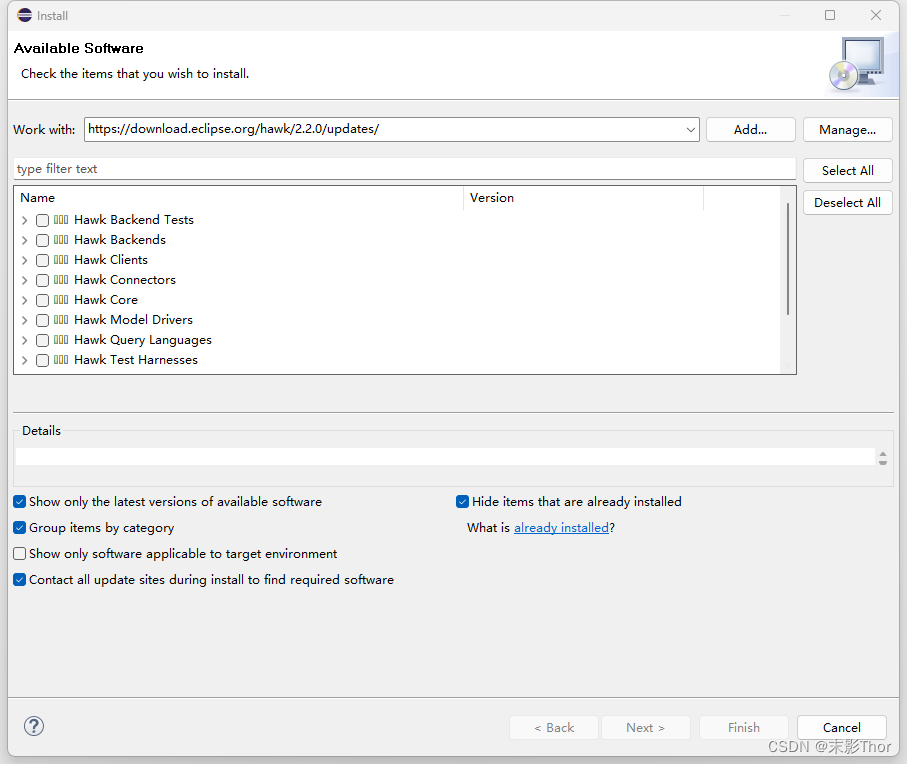This screenshot has width=907, height=764.
Task: Enable Show only software applicable to target environment
Action: [20, 553]
